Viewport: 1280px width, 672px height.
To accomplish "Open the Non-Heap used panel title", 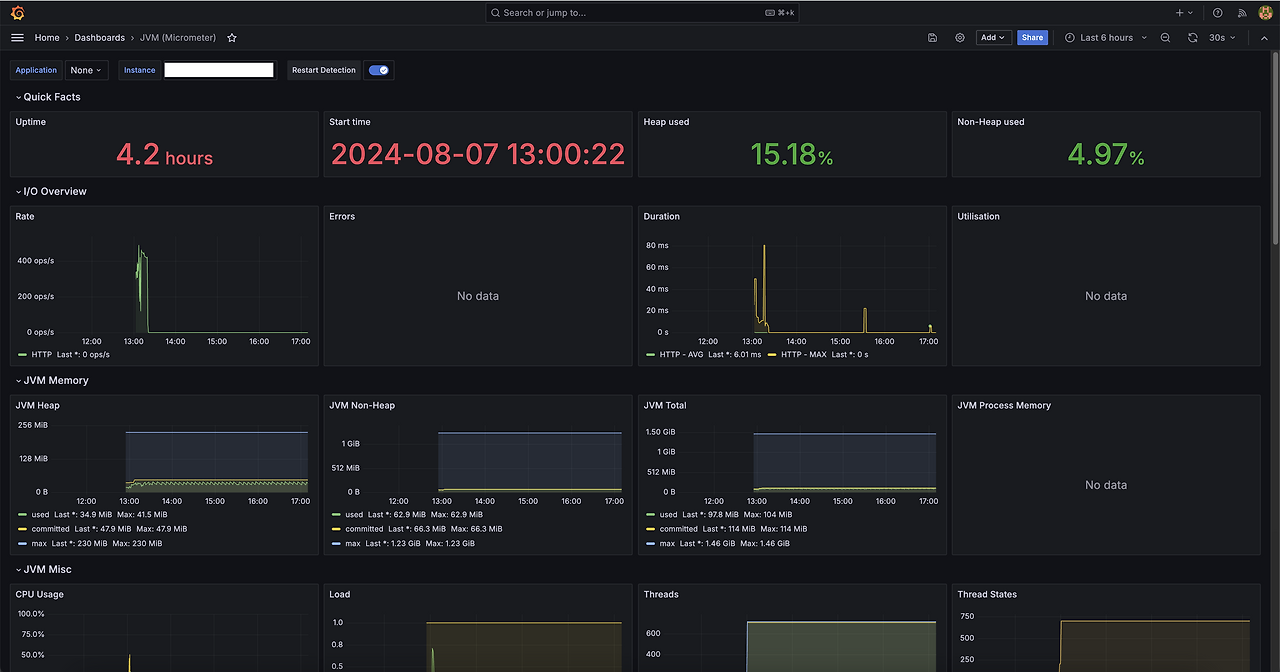I will [x=991, y=122].
